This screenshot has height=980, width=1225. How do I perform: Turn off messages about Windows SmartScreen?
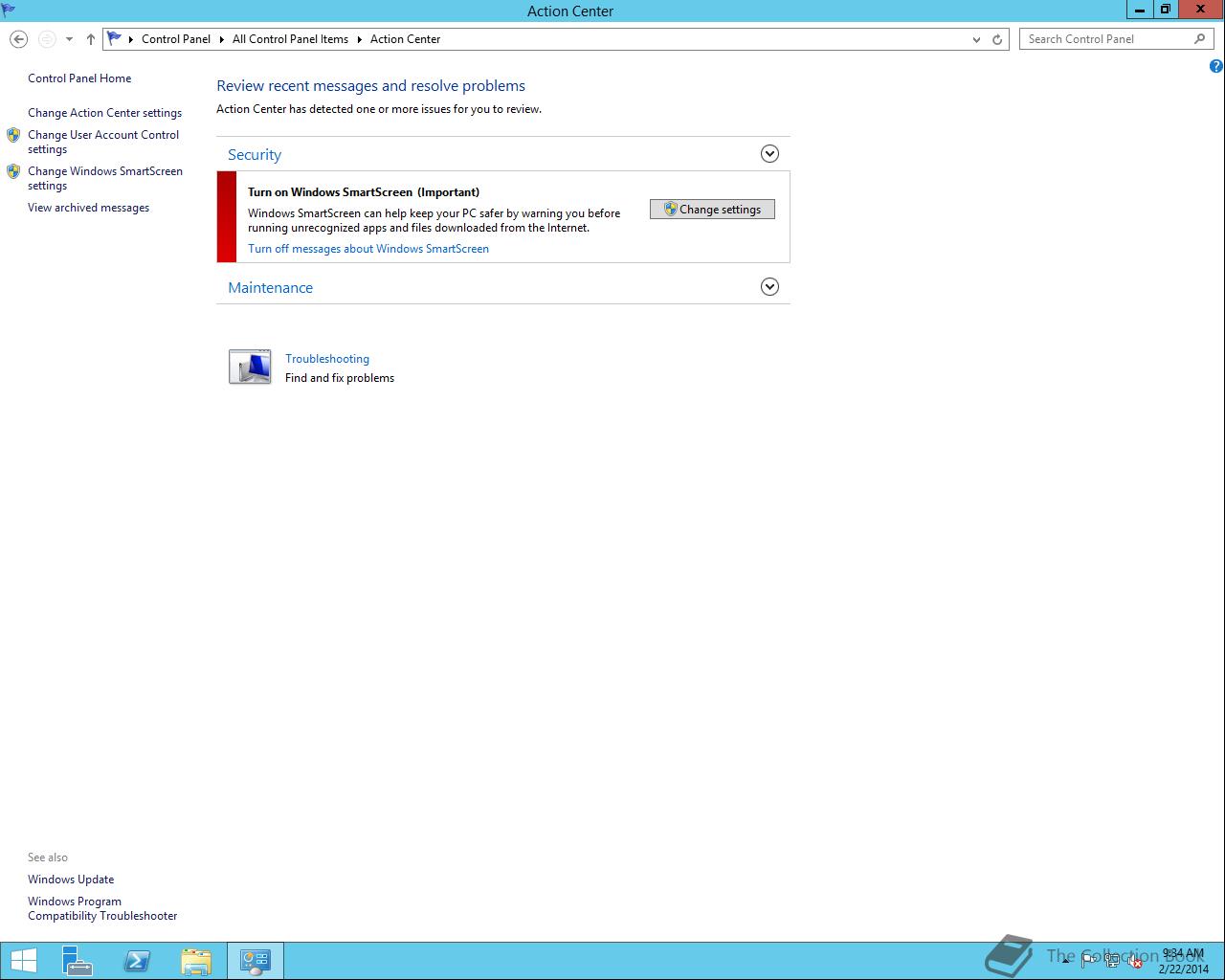(x=368, y=249)
